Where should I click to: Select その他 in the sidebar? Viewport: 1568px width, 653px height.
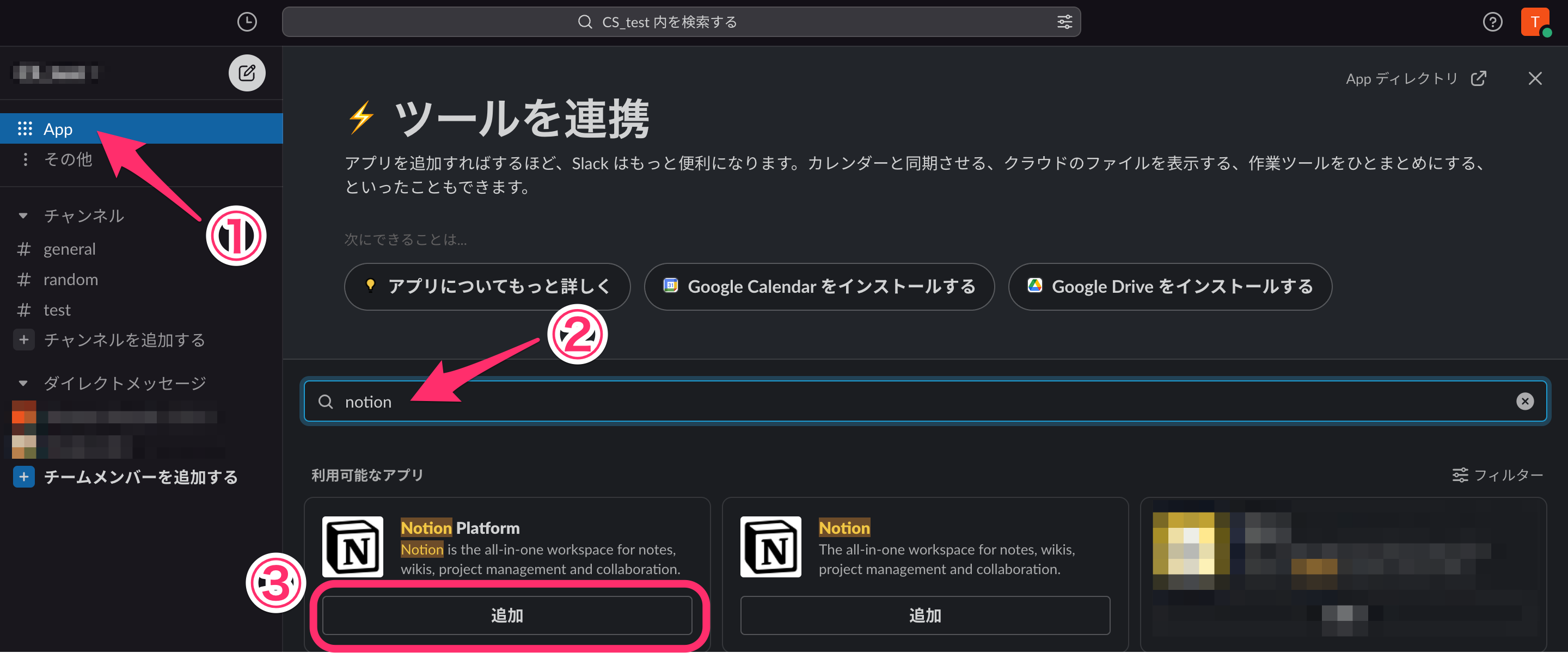click(x=141, y=159)
